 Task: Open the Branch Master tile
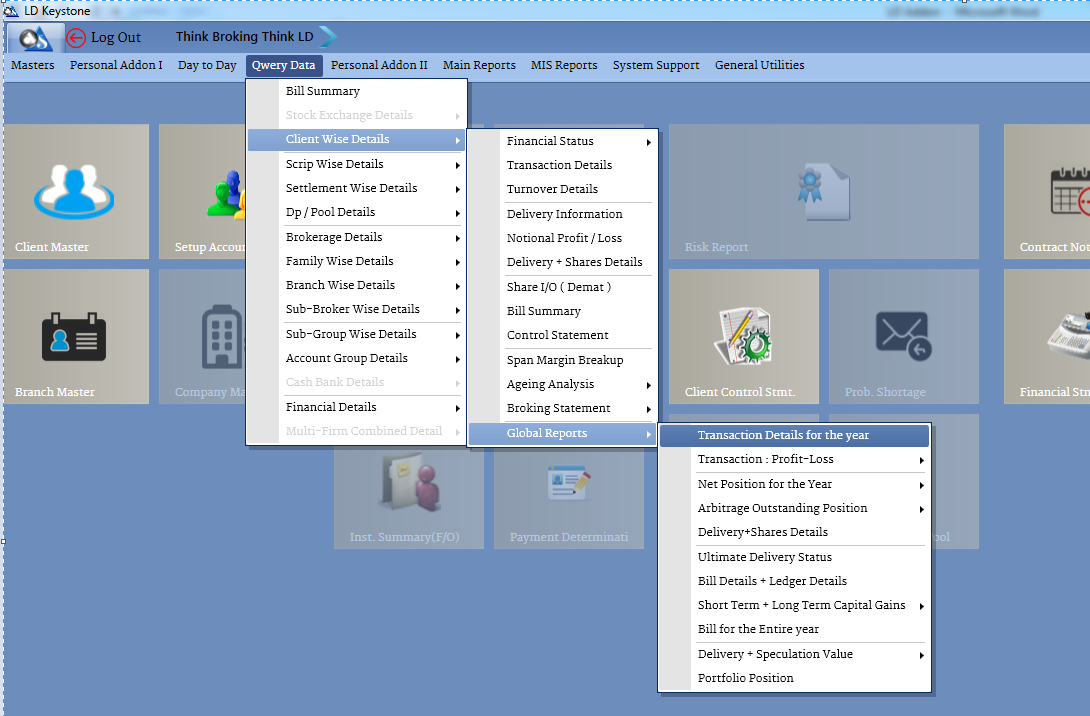tap(76, 336)
